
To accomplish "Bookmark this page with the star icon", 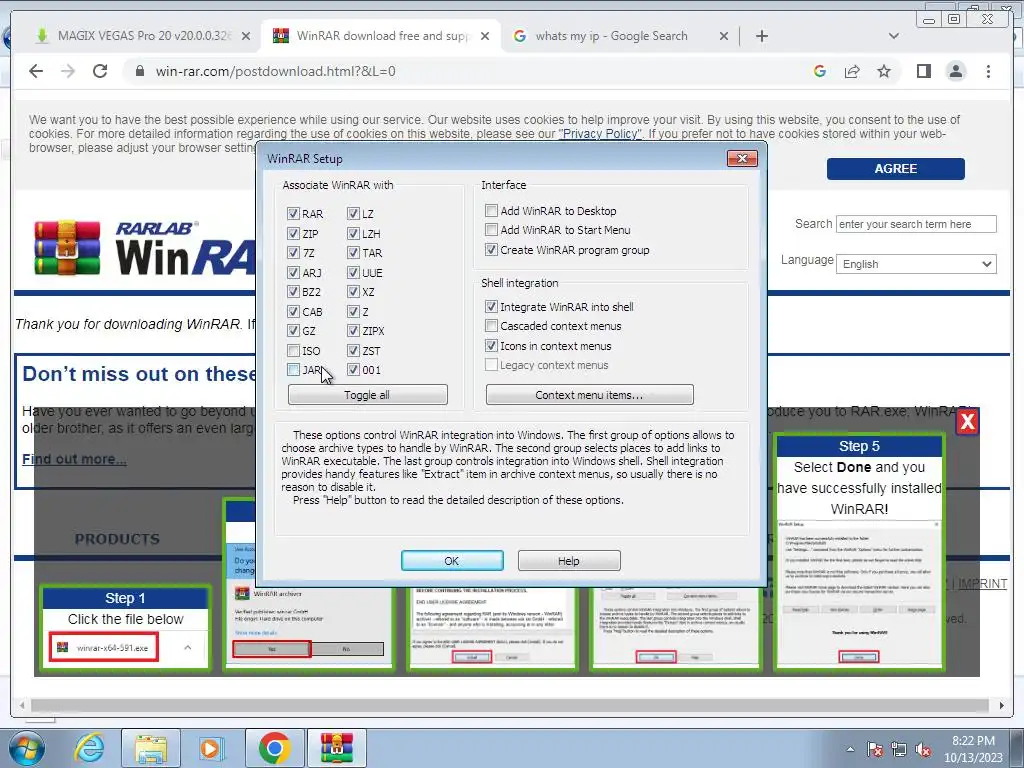I will pos(884,71).
